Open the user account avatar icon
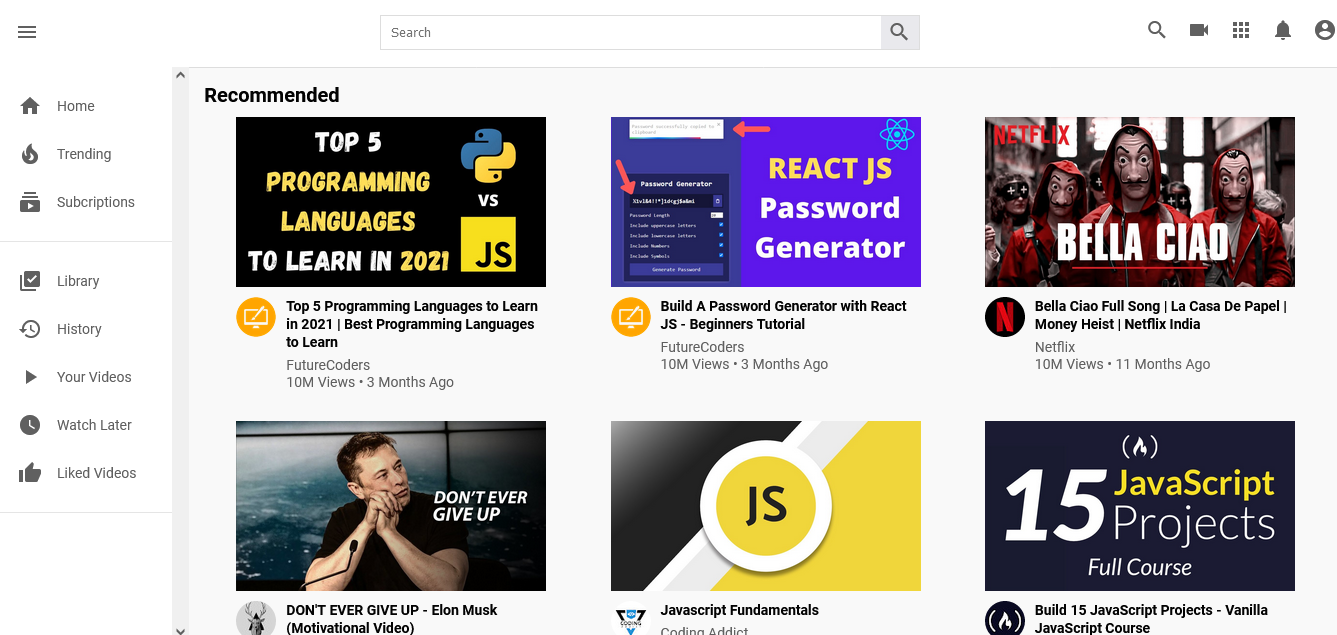 pyautogui.click(x=1324, y=31)
